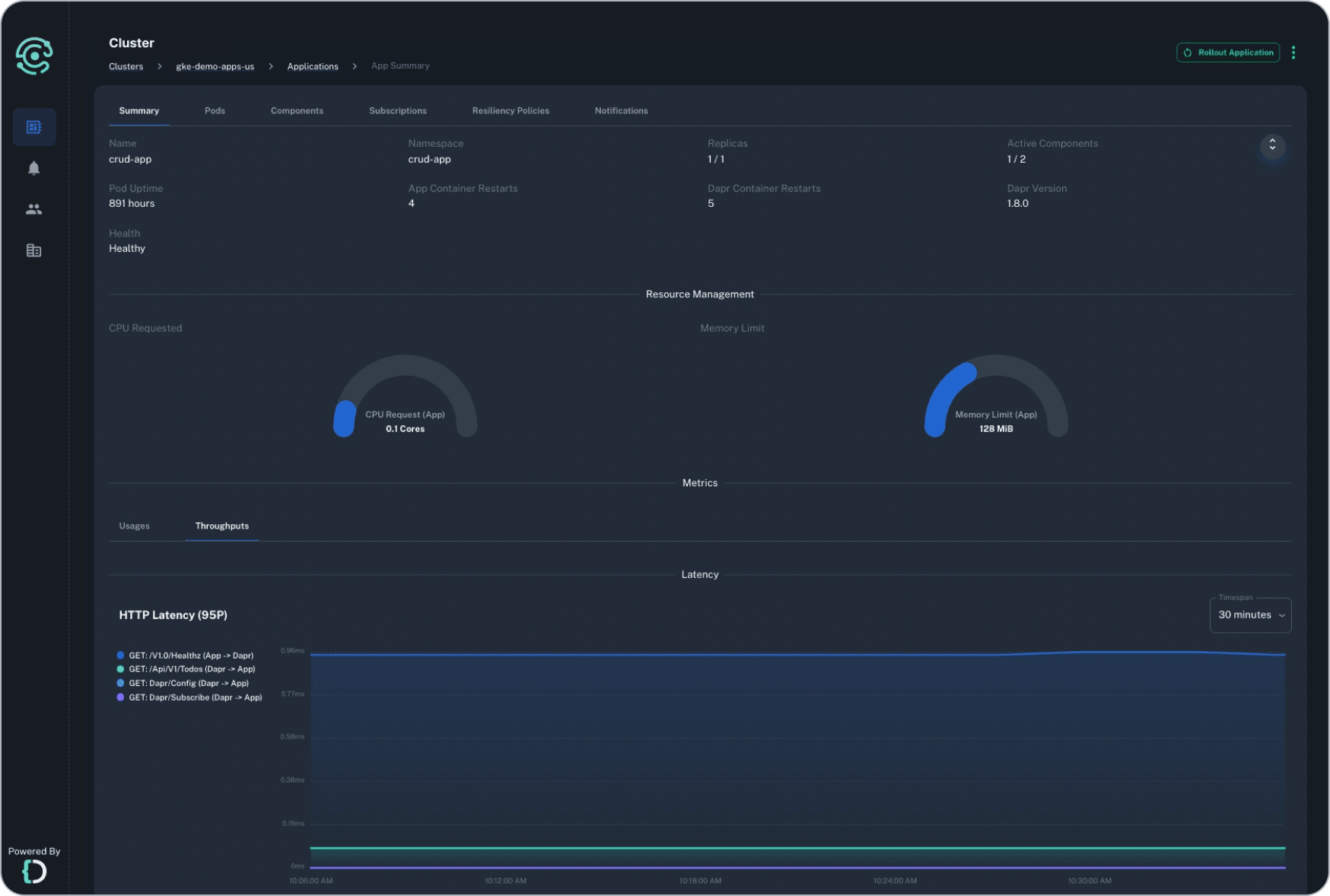Click the '10:18:00 AM' axis label

coord(700,881)
